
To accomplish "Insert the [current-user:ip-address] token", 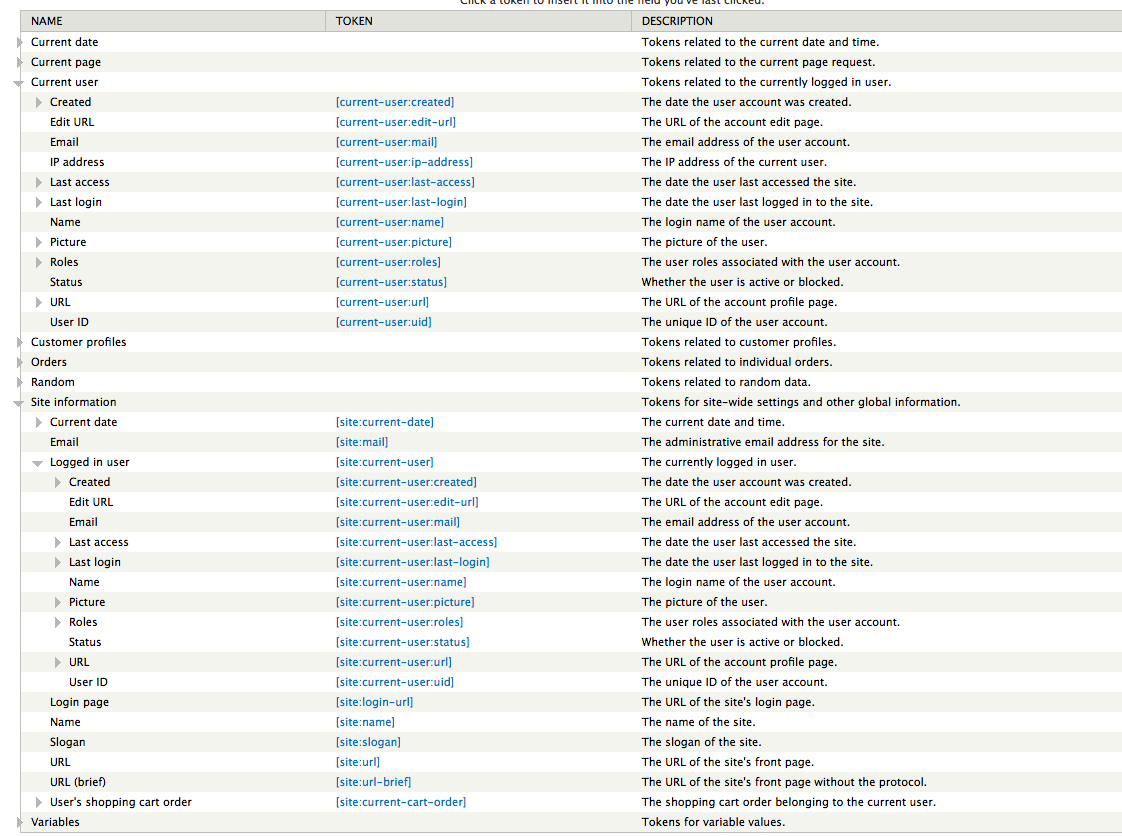I will tap(404, 162).
